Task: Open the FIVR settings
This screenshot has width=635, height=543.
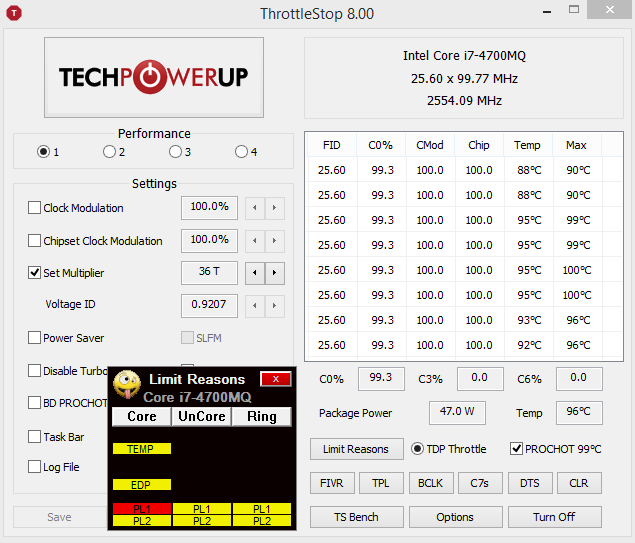Action: [x=332, y=483]
